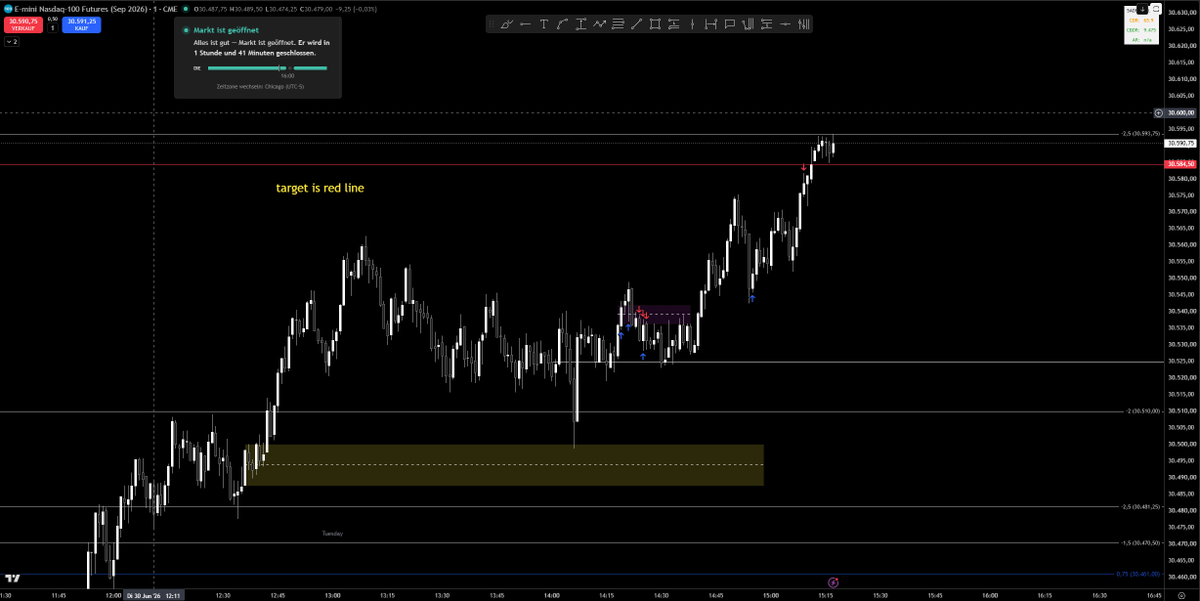Screen dimensions: 1200x601
Task: Click the rounded button beside the download arrow
Action: click(1156, 9)
